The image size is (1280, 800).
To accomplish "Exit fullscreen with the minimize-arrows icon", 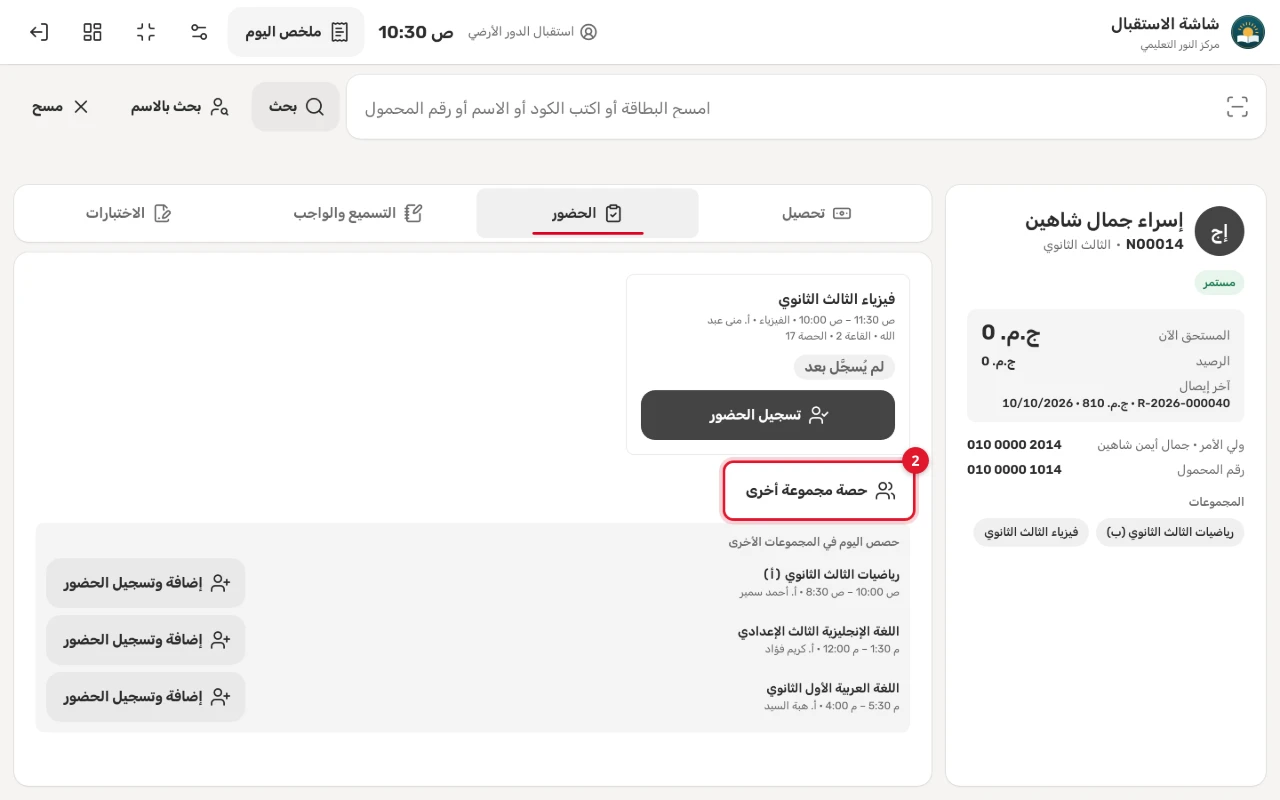I will (x=146, y=32).
